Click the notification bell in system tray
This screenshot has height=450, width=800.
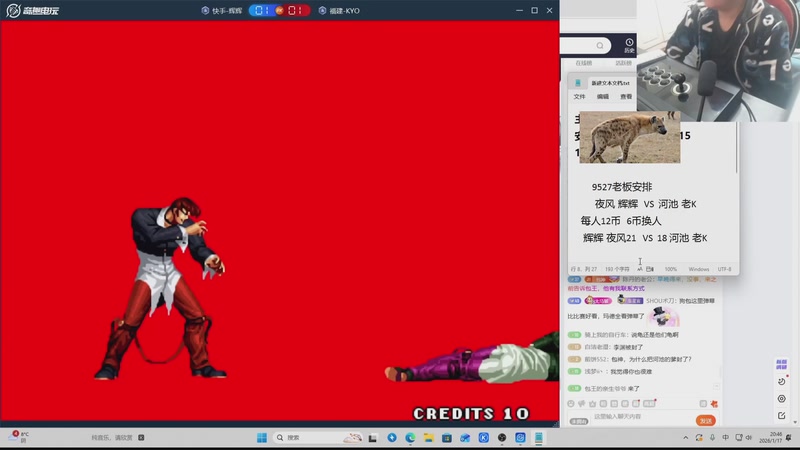[x=789, y=438]
